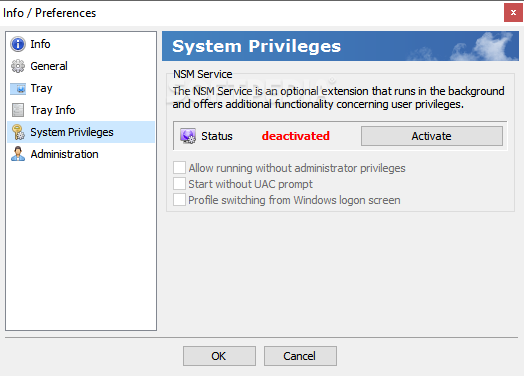Check Profile switching from Windows logon screen
This screenshot has width=524, height=376.
pyautogui.click(x=179, y=200)
